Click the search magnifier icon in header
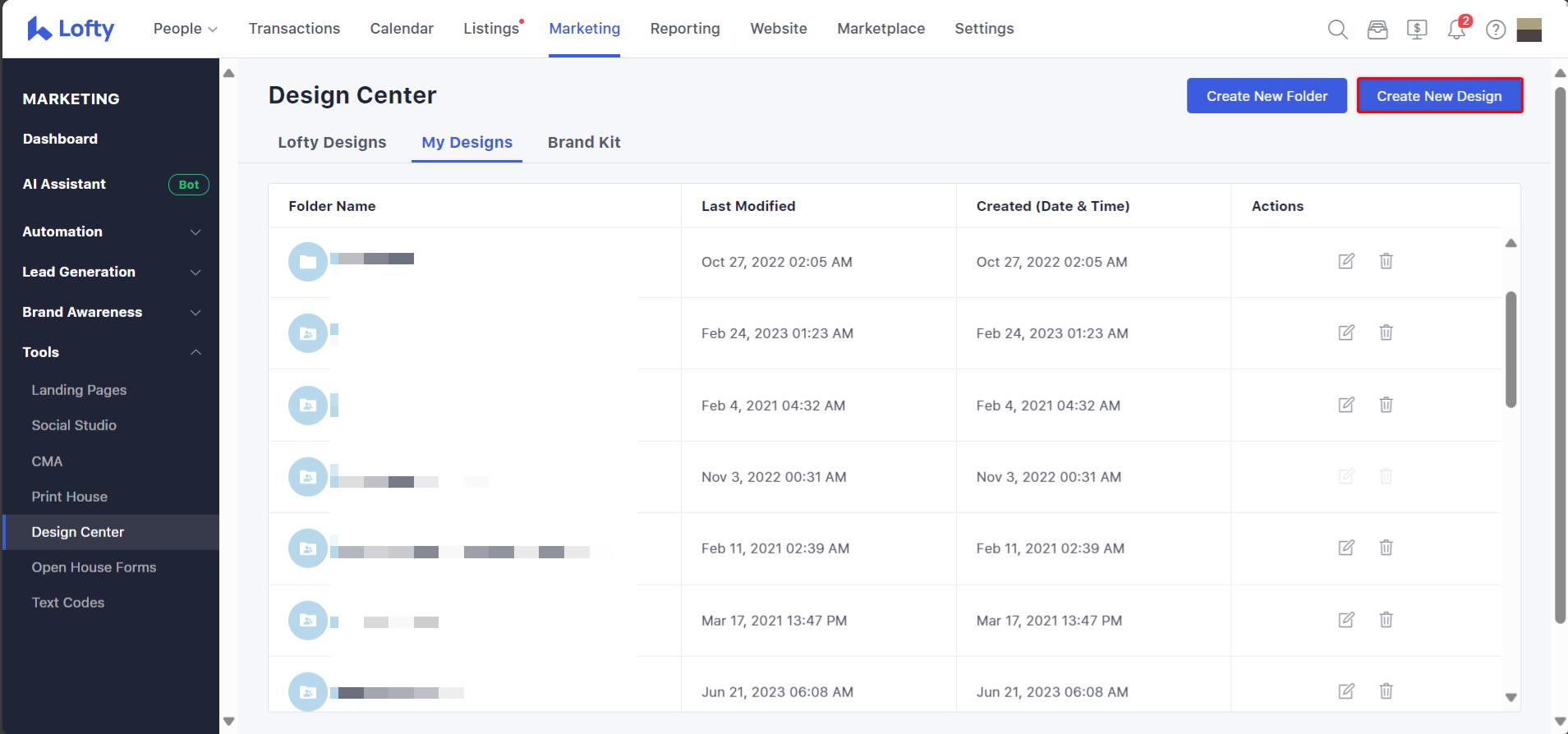The image size is (1568, 734). tap(1337, 30)
